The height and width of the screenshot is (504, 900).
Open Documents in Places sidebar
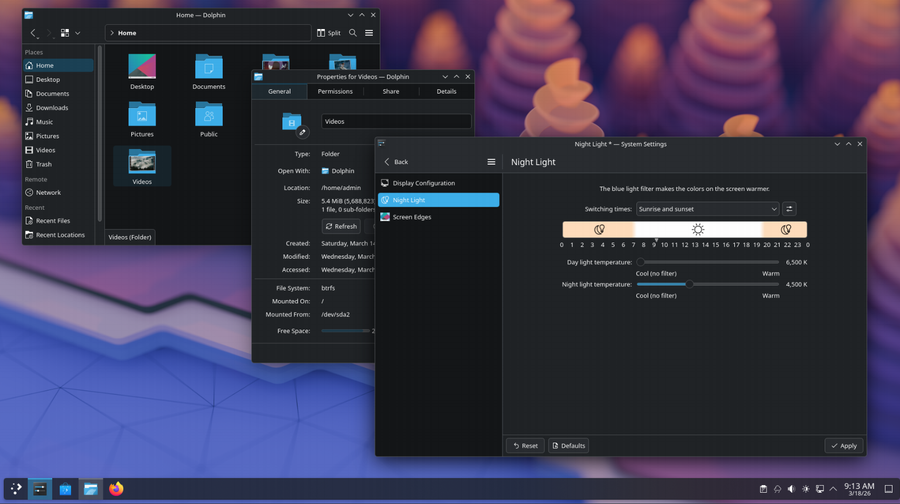[x=58, y=94]
